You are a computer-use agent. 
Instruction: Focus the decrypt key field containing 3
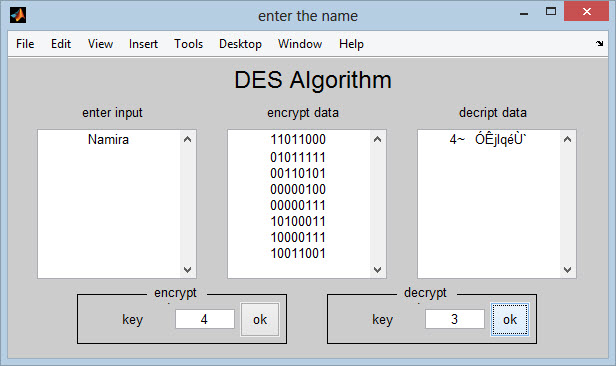point(455,319)
